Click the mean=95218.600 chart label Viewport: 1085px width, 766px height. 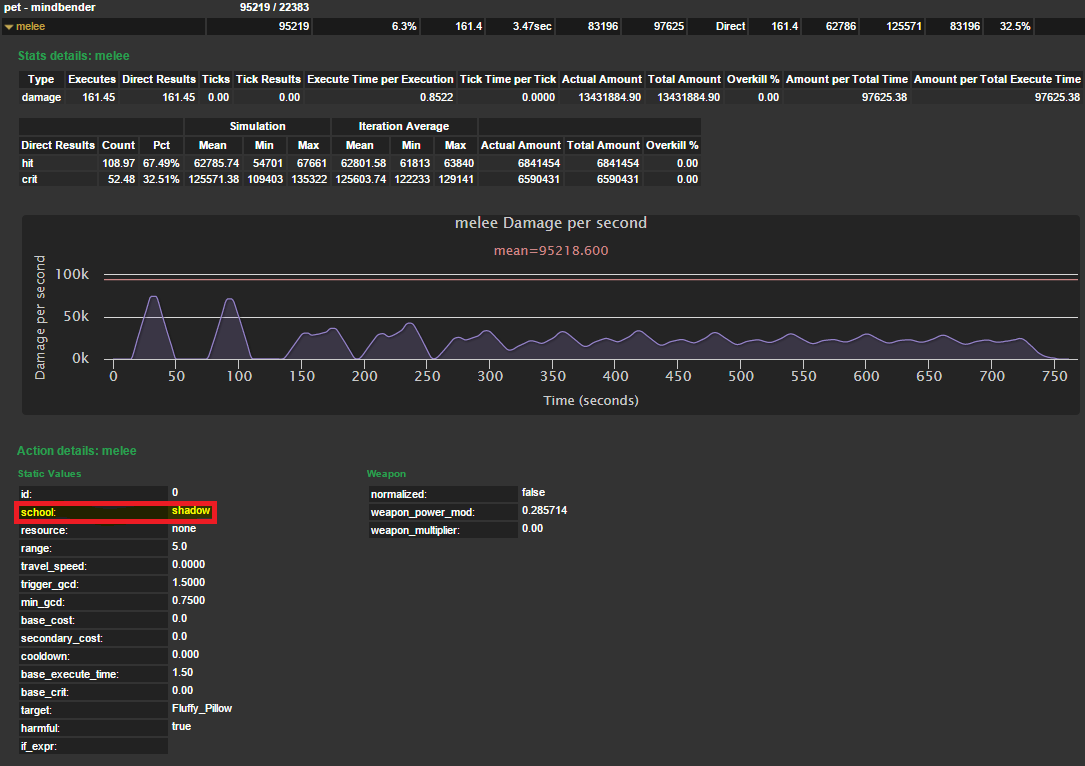coord(550,250)
